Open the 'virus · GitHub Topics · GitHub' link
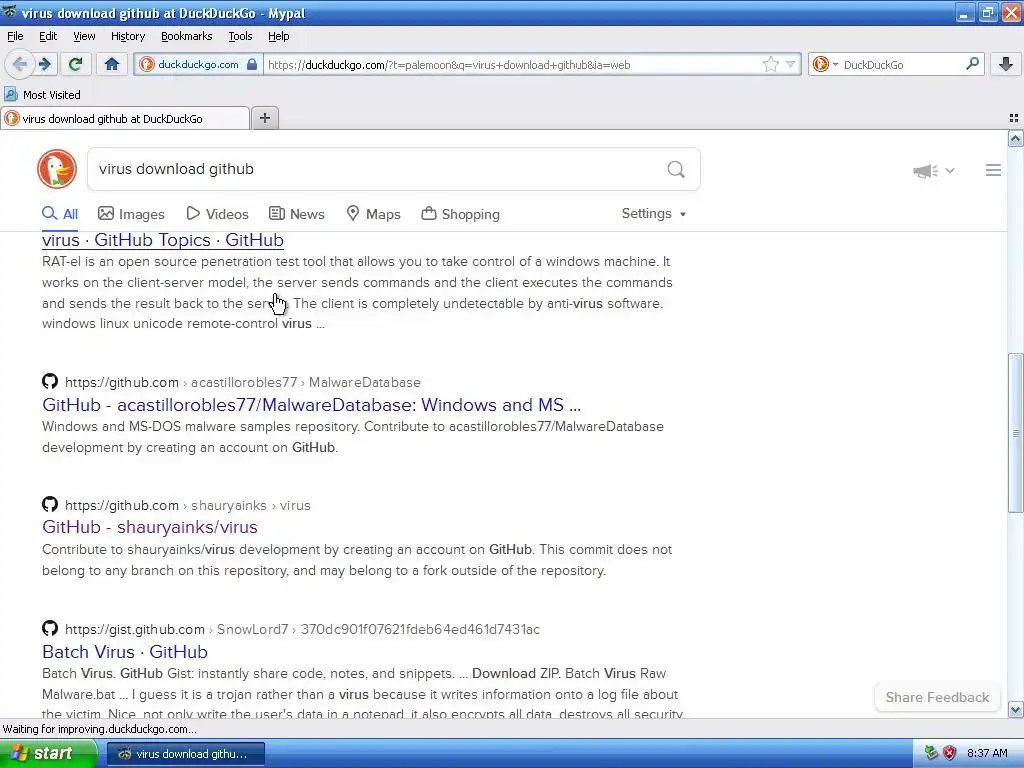Screen dimensions: 1024x768 click(163, 240)
